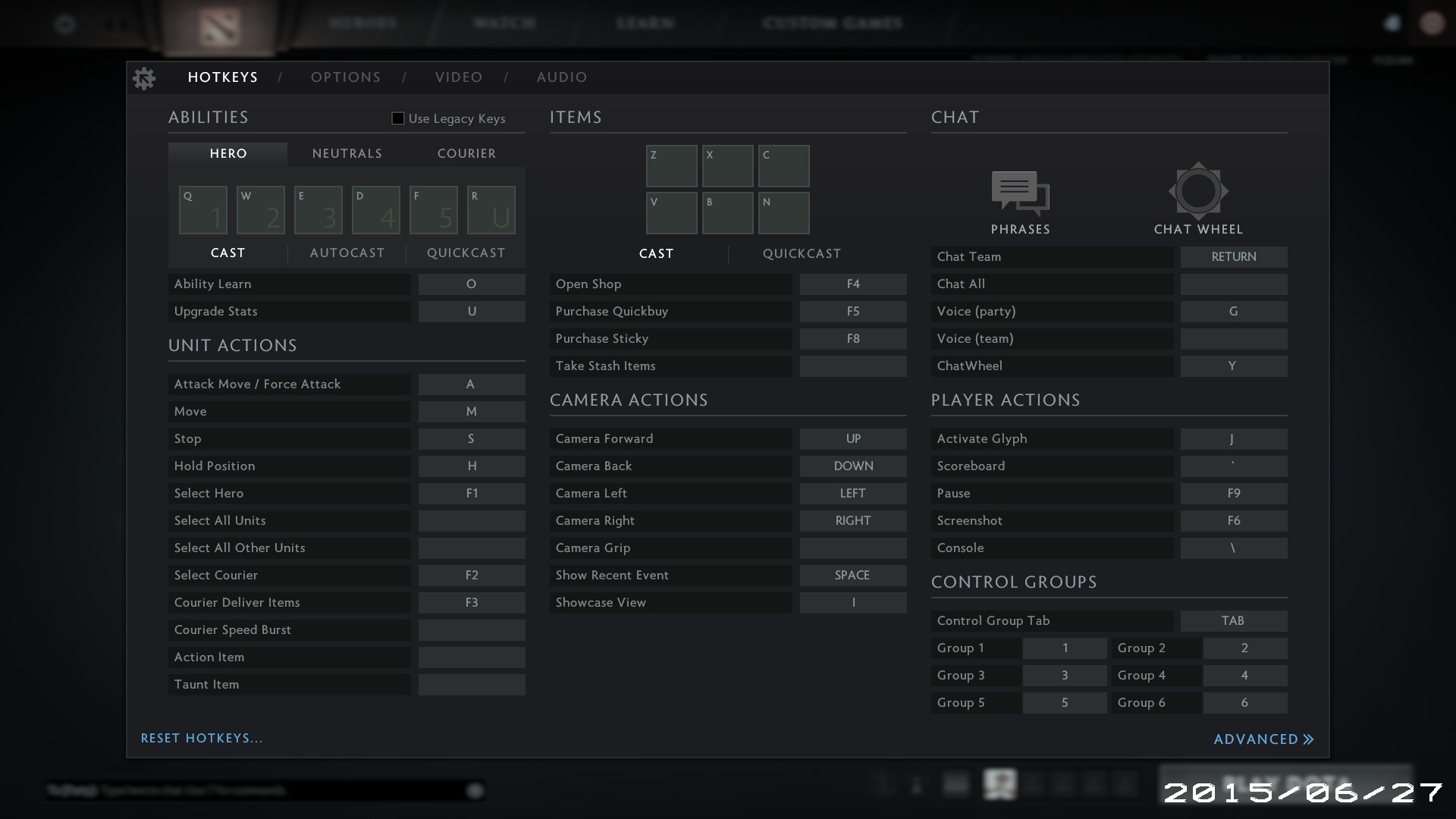The width and height of the screenshot is (1456, 819).
Task: Switch to the Video tab
Action: 459,77
